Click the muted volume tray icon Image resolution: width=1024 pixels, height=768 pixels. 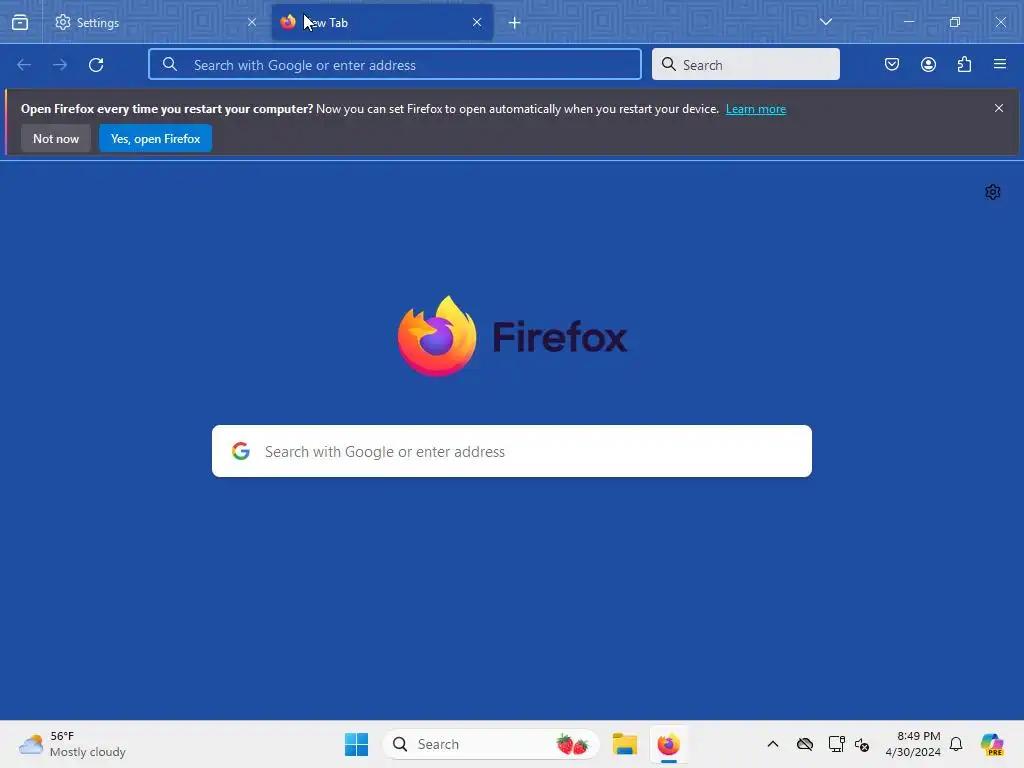861,744
